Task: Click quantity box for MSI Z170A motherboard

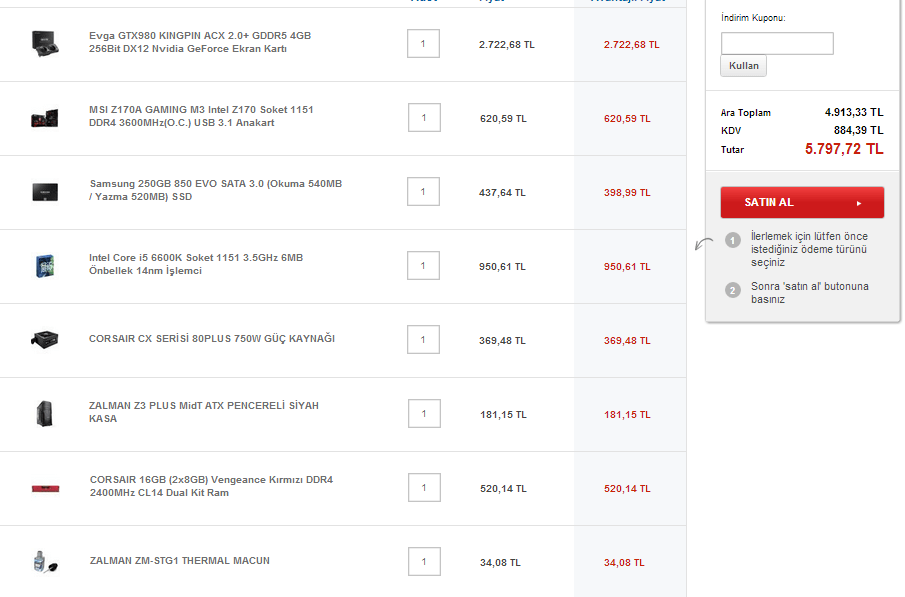Action: click(424, 118)
